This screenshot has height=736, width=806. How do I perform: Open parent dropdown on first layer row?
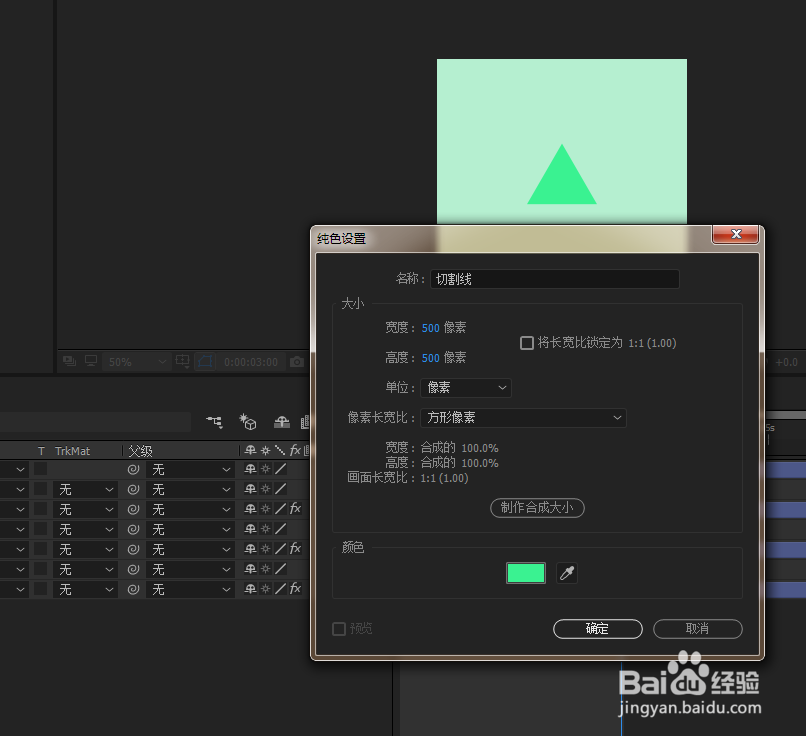click(189, 469)
